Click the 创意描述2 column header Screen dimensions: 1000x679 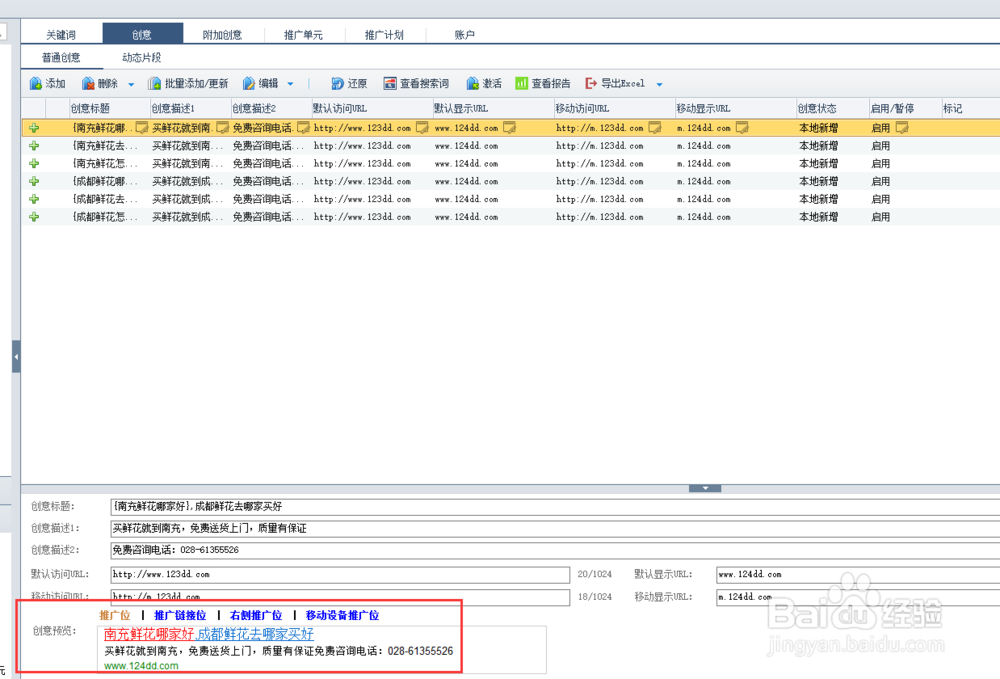tap(270, 108)
